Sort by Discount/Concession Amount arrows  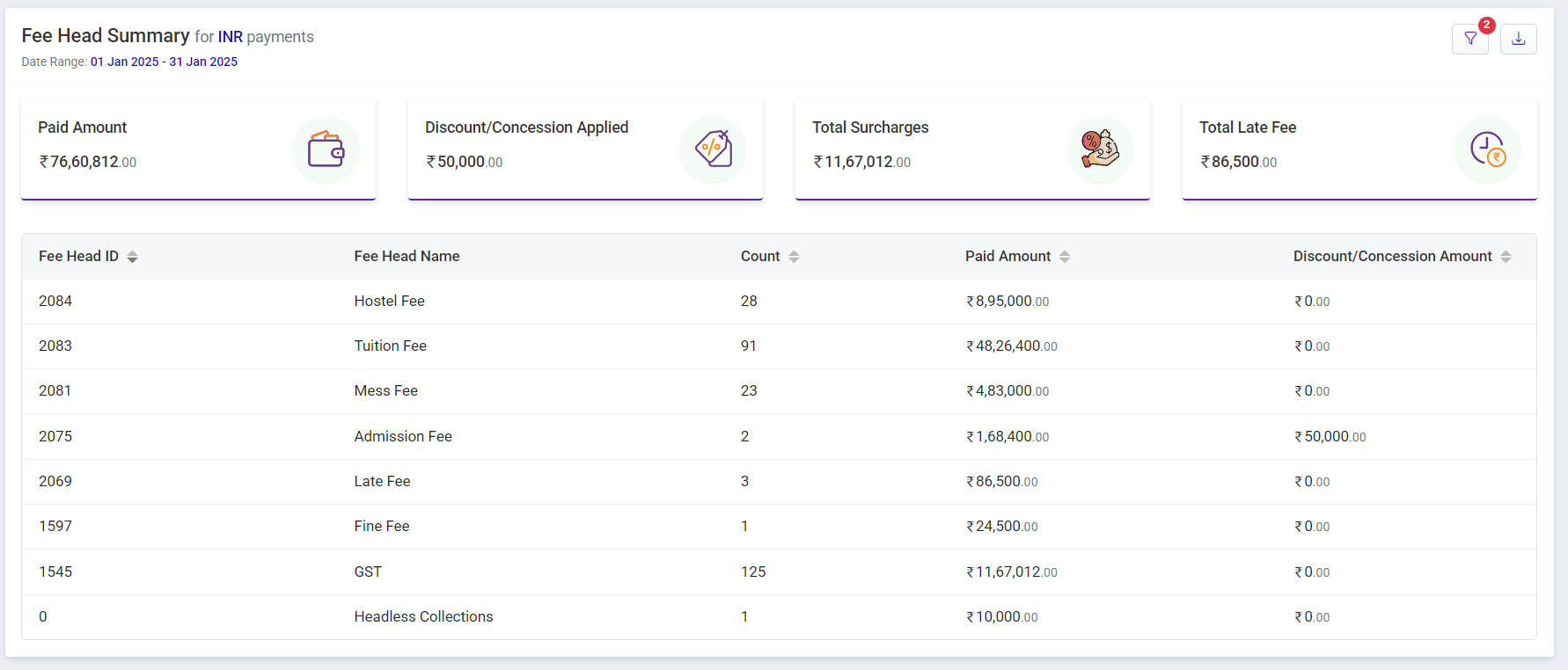(x=1506, y=257)
